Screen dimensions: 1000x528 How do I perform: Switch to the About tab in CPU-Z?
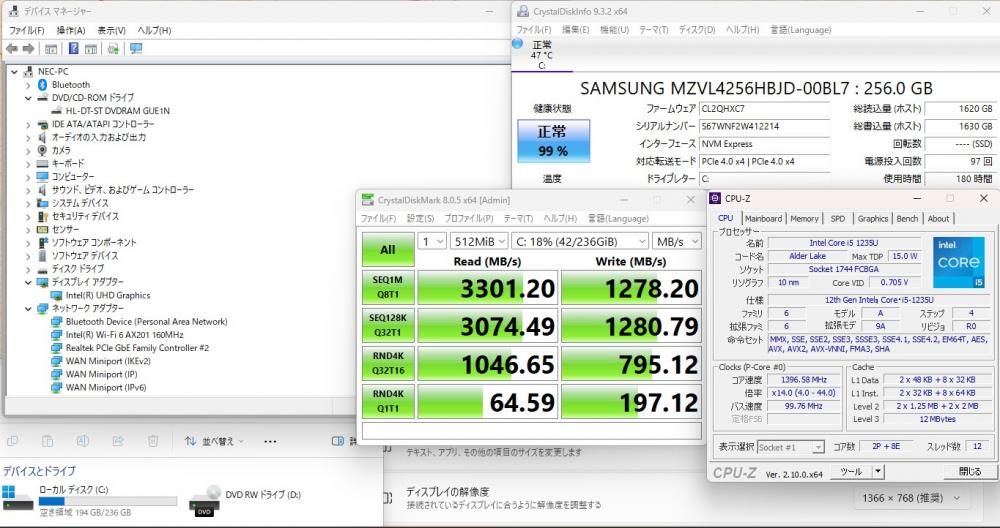[938, 218]
